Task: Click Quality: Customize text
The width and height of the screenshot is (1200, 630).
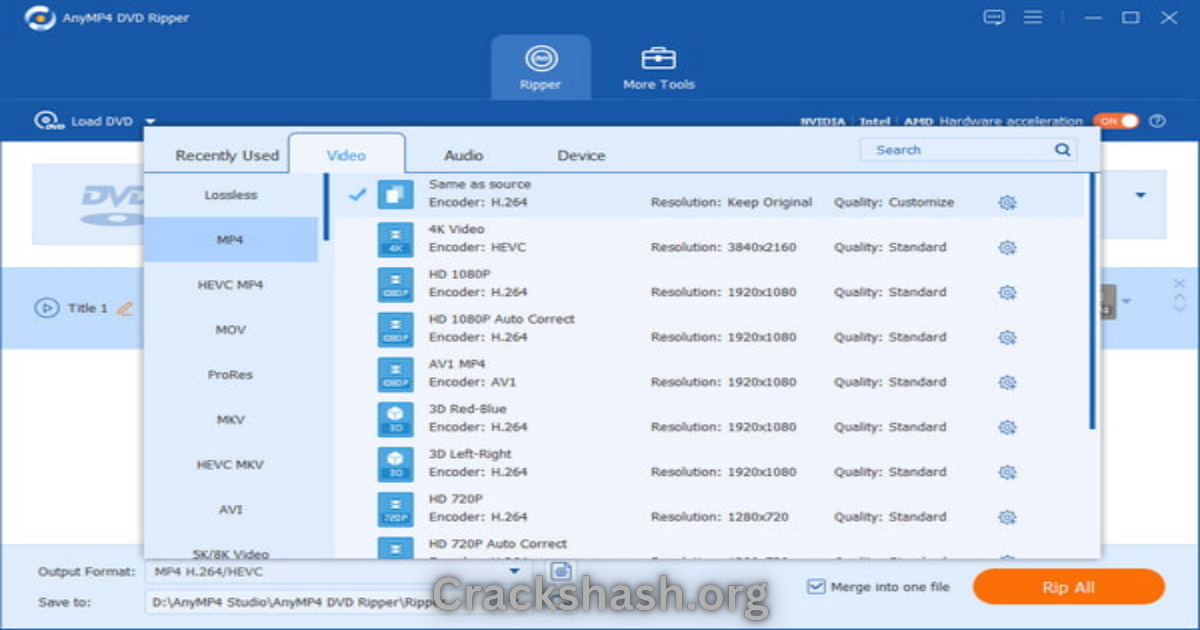Action: (x=894, y=202)
